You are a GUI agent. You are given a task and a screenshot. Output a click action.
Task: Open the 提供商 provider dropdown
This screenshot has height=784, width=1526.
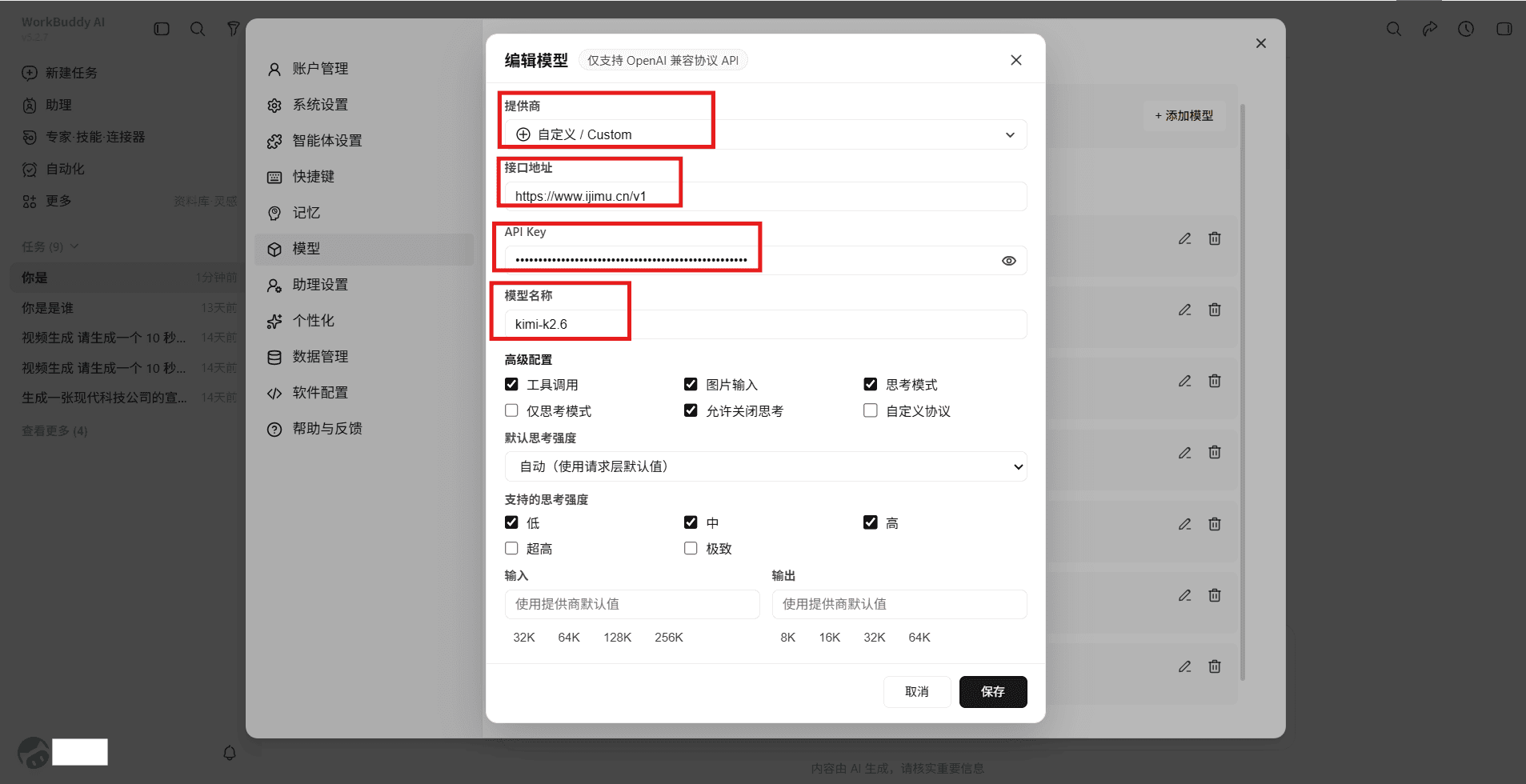[765, 134]
